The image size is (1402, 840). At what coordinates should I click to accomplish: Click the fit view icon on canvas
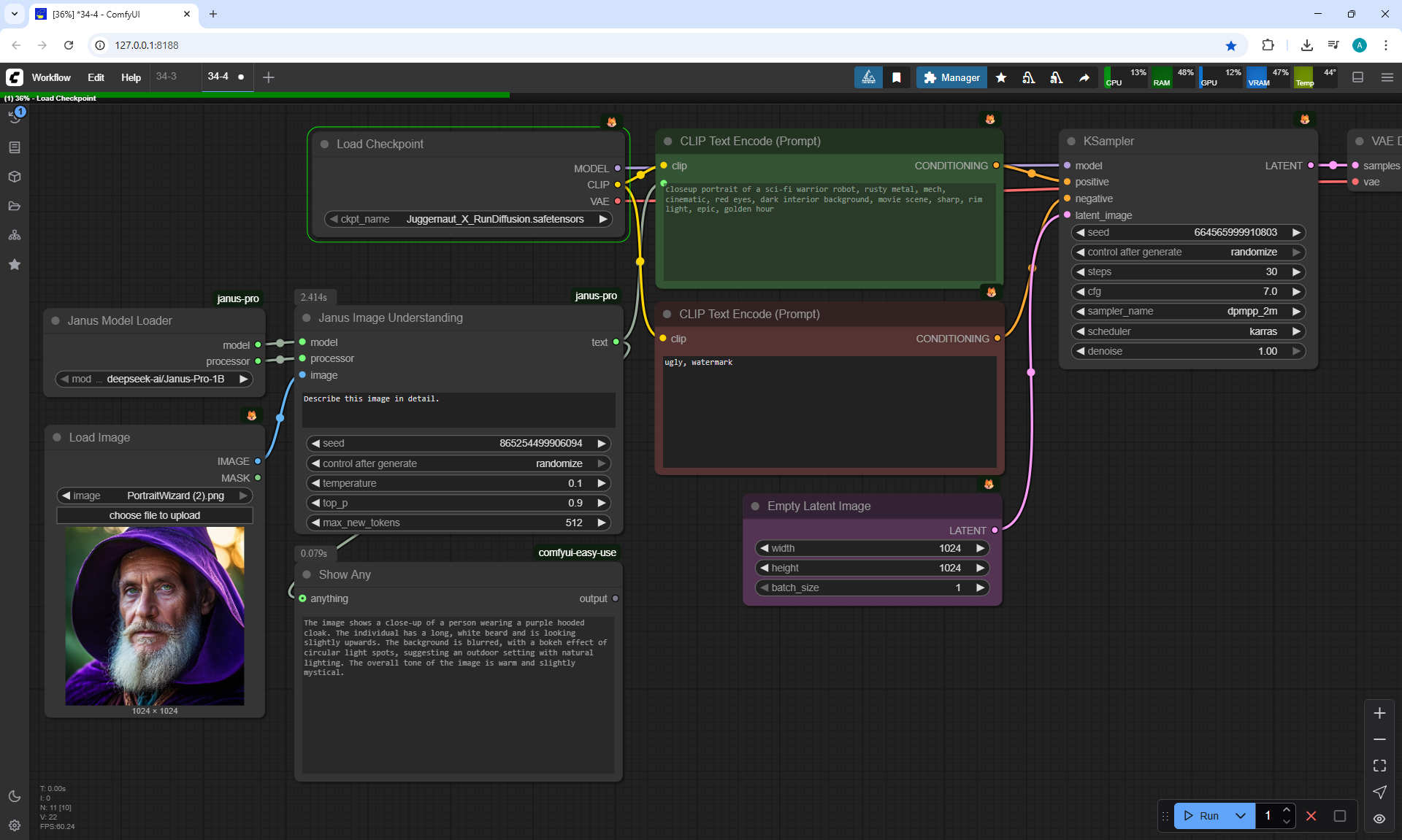tap(1379, 766)
